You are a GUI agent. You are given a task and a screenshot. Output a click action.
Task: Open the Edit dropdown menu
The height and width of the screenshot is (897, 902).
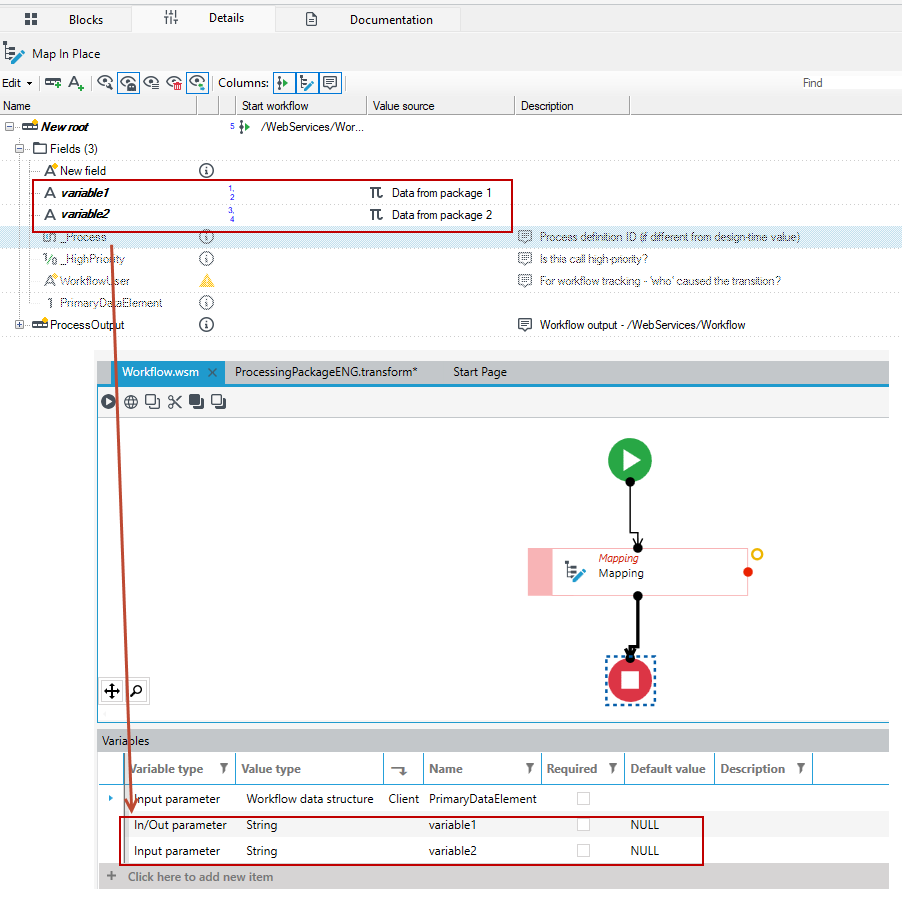pyautogui.click(x=17, y=83)
